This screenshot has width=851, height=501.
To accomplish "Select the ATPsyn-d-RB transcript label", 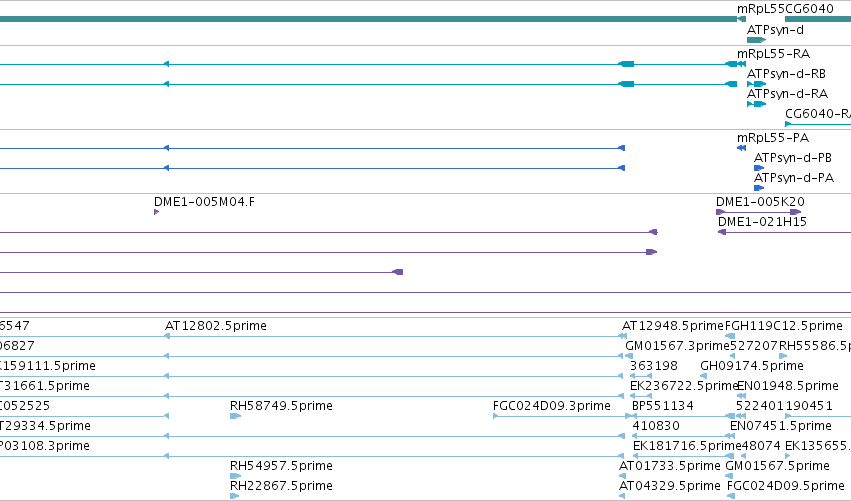I will 786,74.
